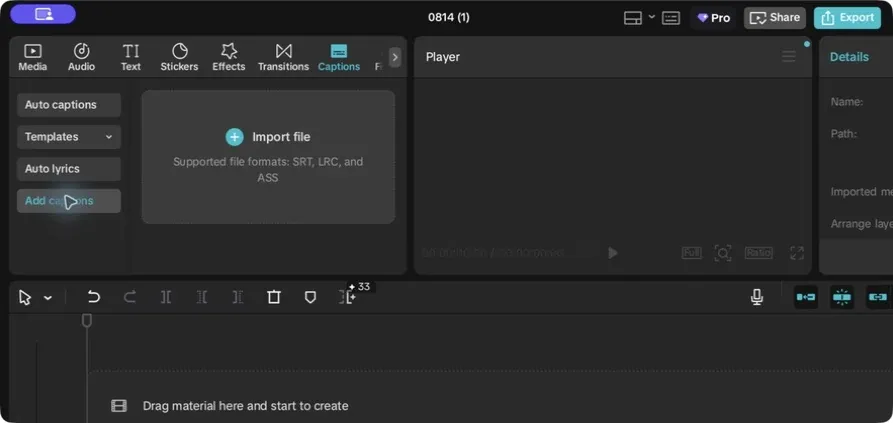Open the Stickers tab
Image resolution: width=893 pixels, height=423 pixels.
179,58
